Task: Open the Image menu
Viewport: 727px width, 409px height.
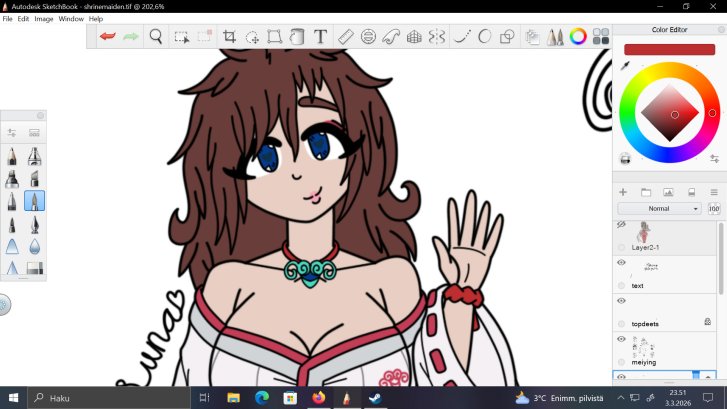Action: pyautogui.click(x=44, y=19)
